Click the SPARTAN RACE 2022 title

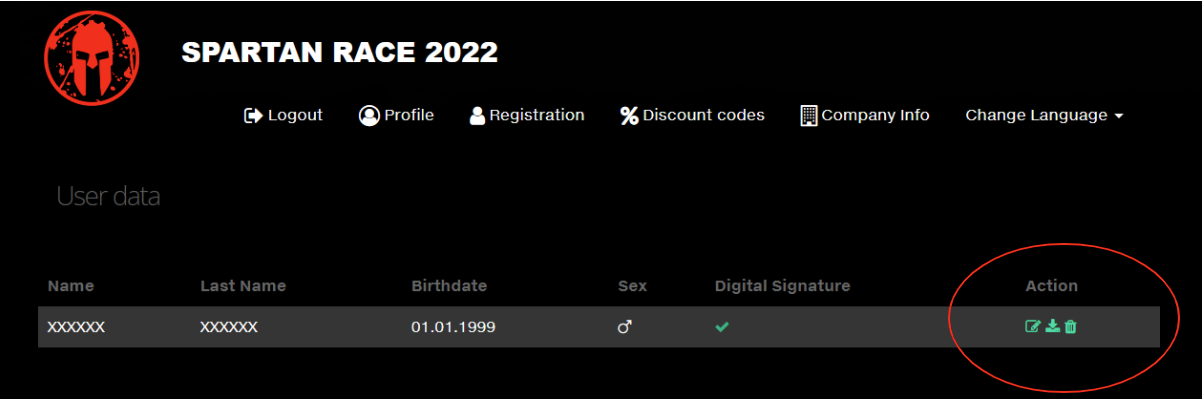tap(339, 53)
